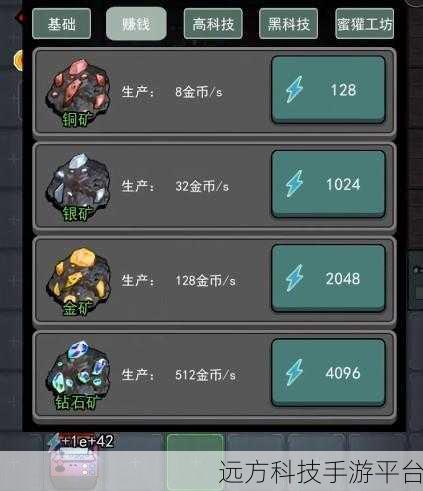Screen dimensions: 423x491
Task: Switch to the 黑科技 tab
Action: (288, 24)
